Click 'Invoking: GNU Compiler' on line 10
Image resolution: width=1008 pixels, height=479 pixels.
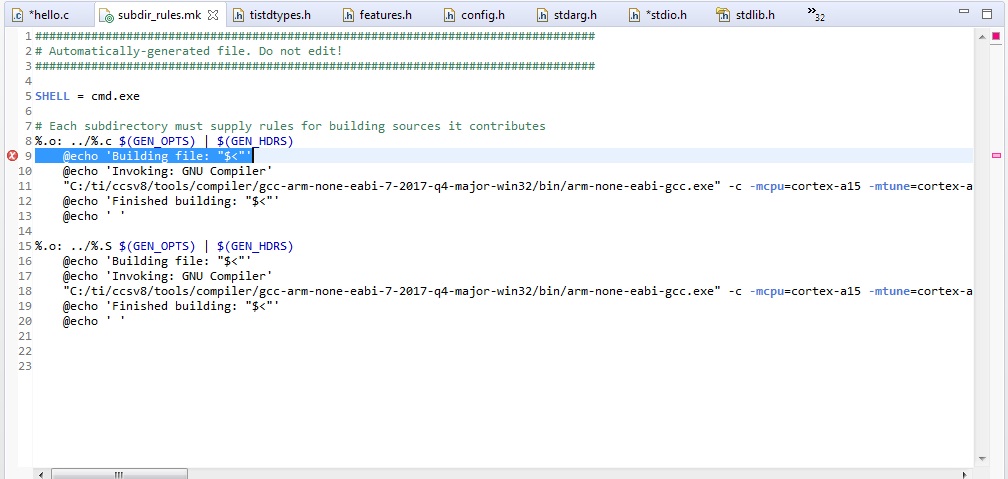pyautogui.click(x=168, y=171)
